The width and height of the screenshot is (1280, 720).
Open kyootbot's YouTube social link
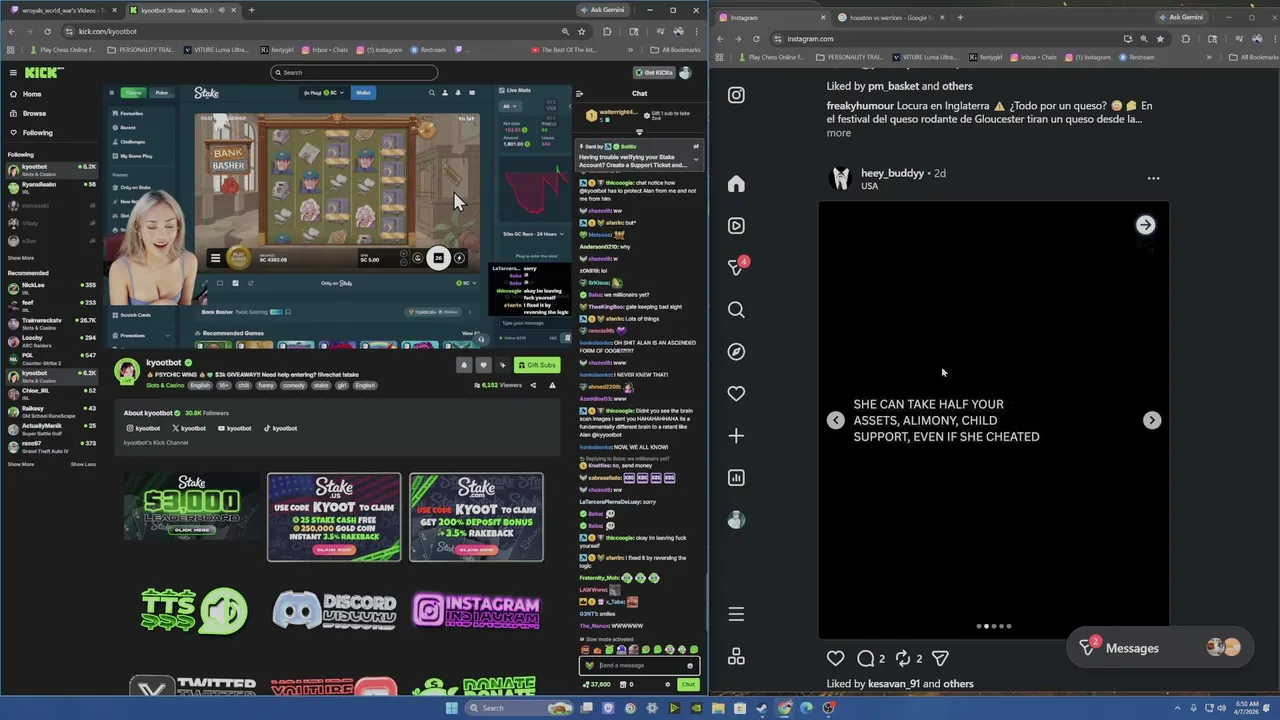[233, 428]
